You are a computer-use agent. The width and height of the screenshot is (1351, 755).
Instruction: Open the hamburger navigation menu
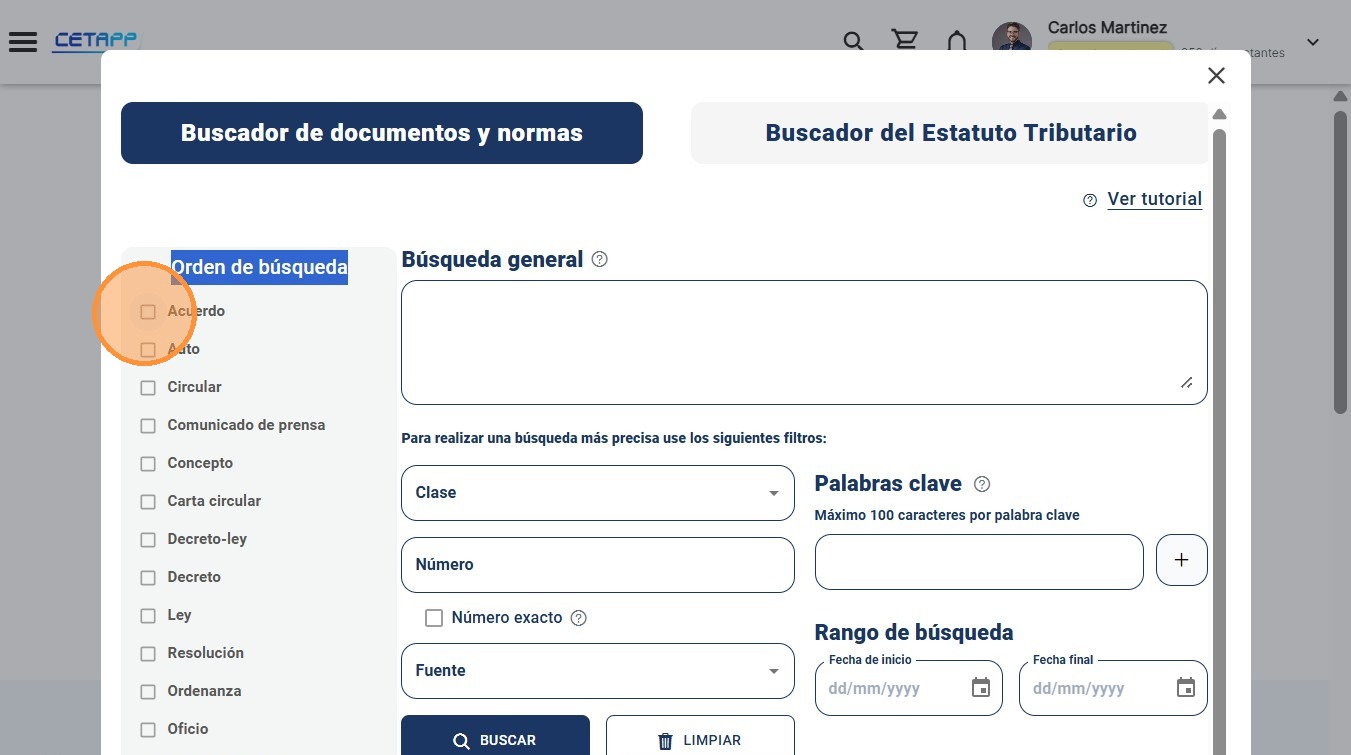[22, 42]
